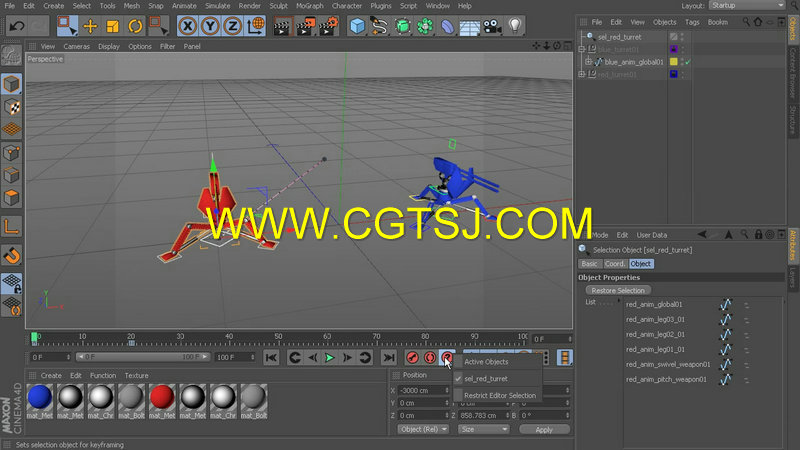The image size is (800, 450).
Task: Open the Simulate menu
Action: click(217, 6)
